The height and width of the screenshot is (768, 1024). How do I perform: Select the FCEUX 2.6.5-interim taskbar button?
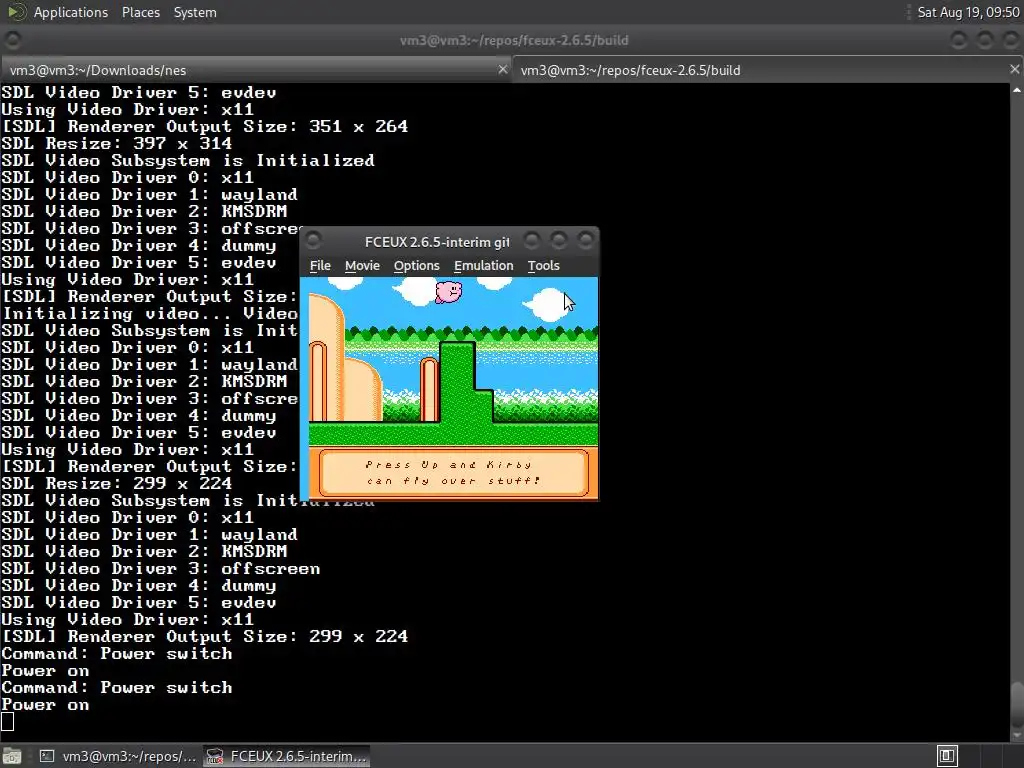click(287, 756)
